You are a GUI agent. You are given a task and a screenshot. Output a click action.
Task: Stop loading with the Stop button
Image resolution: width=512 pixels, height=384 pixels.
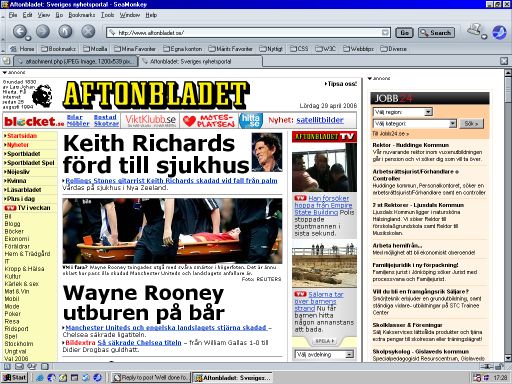pyautogui.click(x=88, y=32)
